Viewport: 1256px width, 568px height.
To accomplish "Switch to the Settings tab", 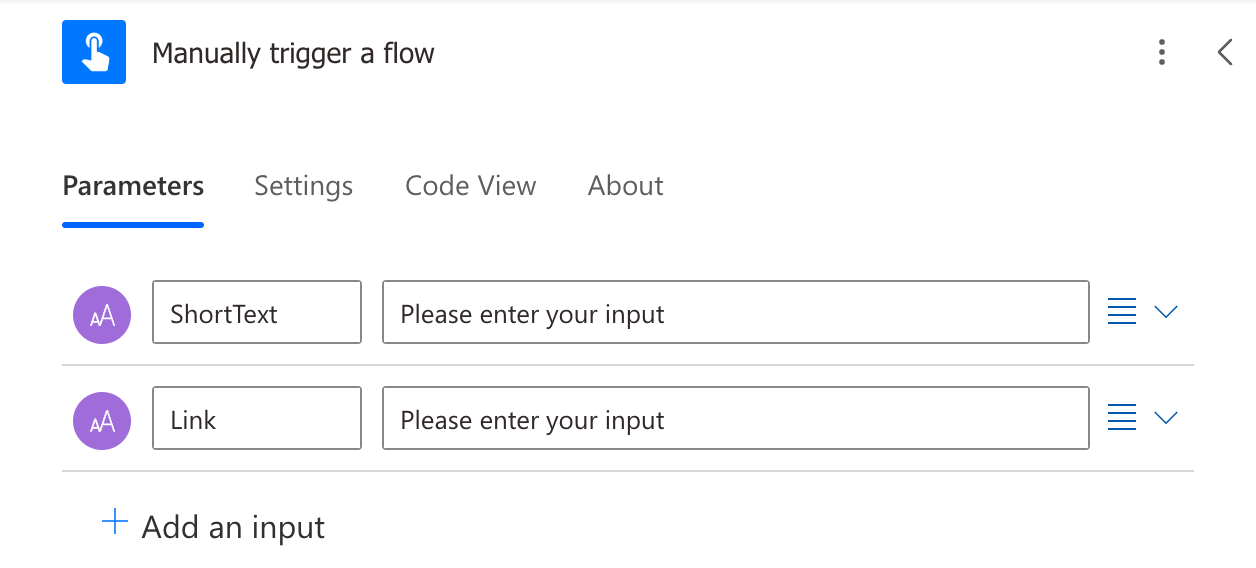I will click(303, 186).
